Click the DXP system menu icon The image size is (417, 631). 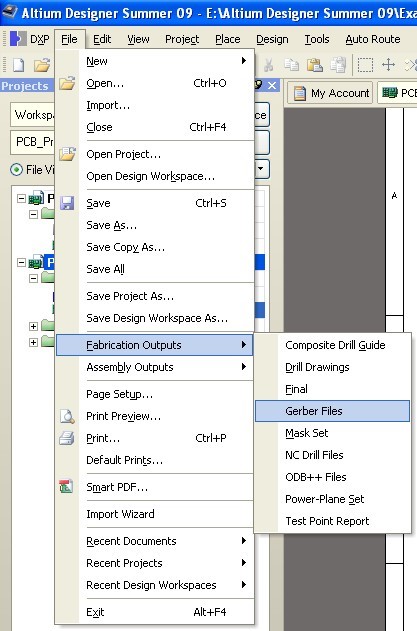[x=18, y=39]
